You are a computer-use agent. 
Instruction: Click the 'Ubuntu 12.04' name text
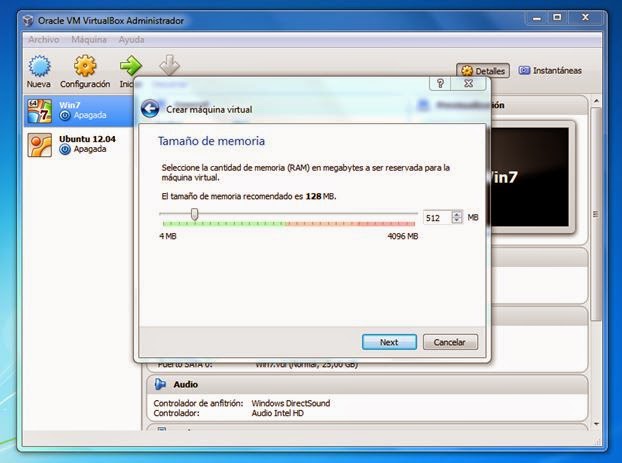87,139
